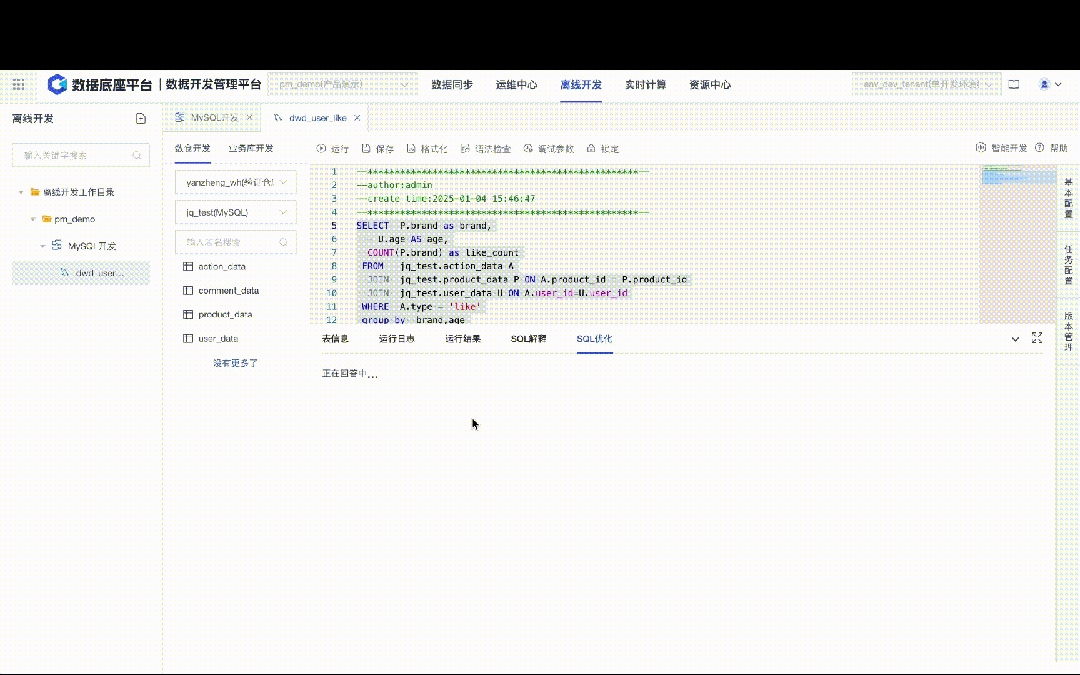Image resolution: width=1080 pixels, height=675 pixels.
Task: Open the app grid menu icon
Action: click(x=19, y=85)
